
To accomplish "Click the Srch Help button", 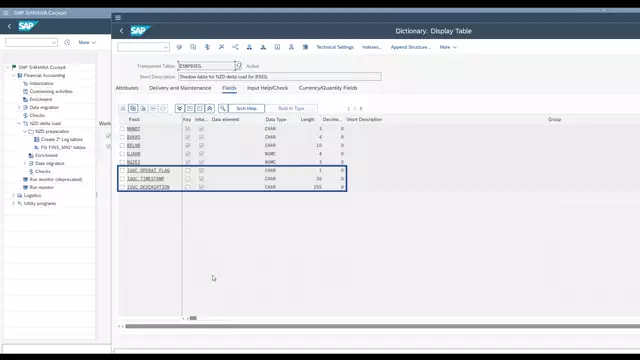I will tap(247, 109).
